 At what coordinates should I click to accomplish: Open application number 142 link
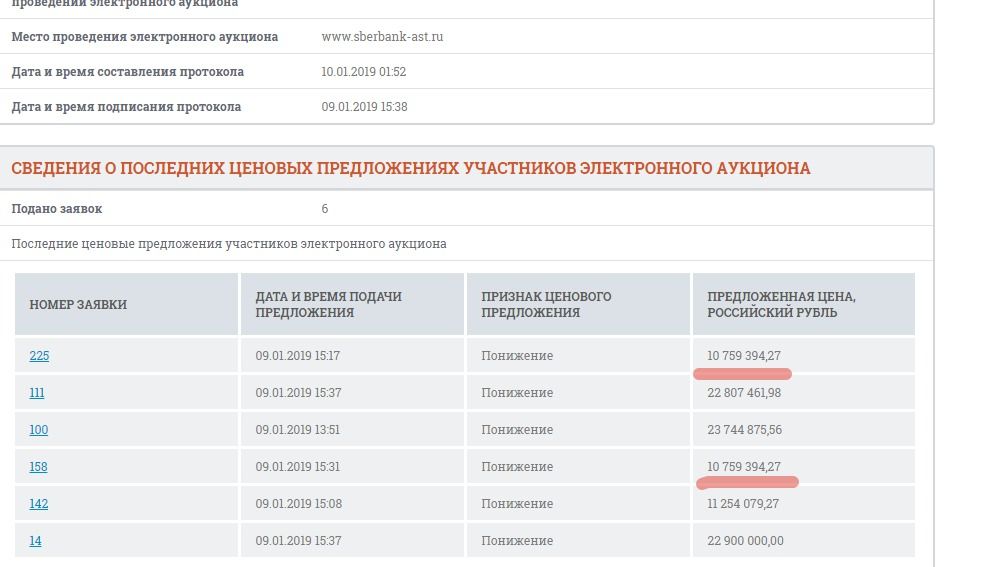pyautogui.click(x=39, y=504)
